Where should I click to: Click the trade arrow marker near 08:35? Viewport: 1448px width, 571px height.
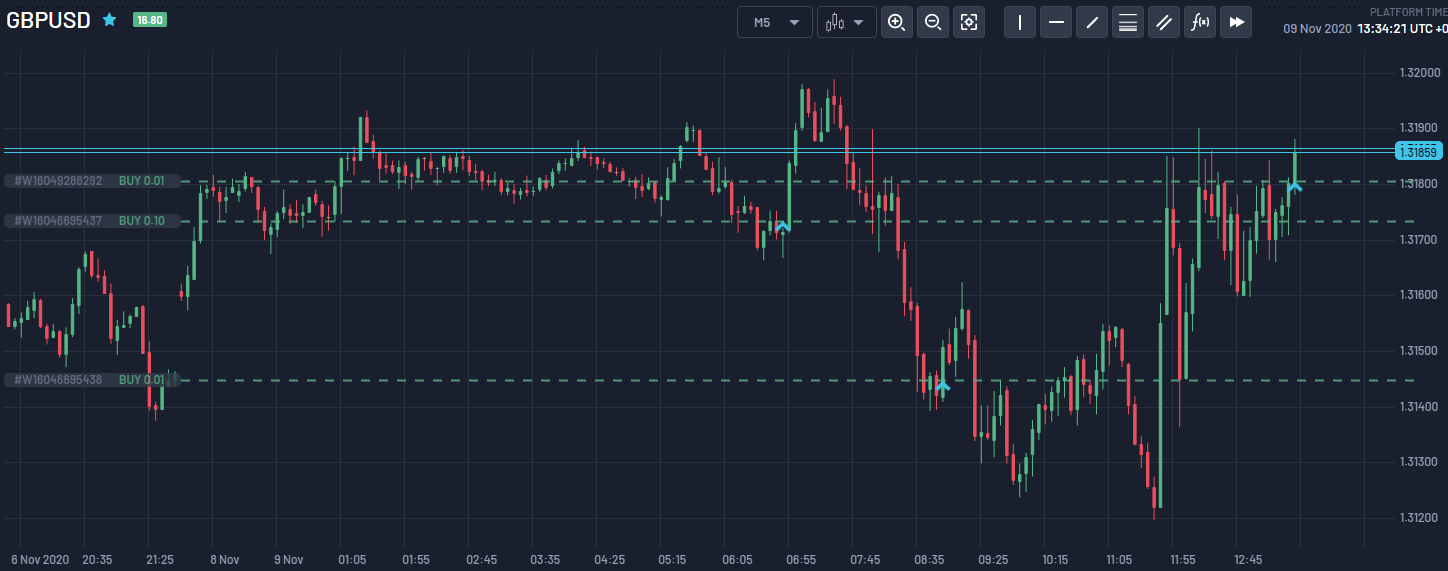[x=942, y=386]
